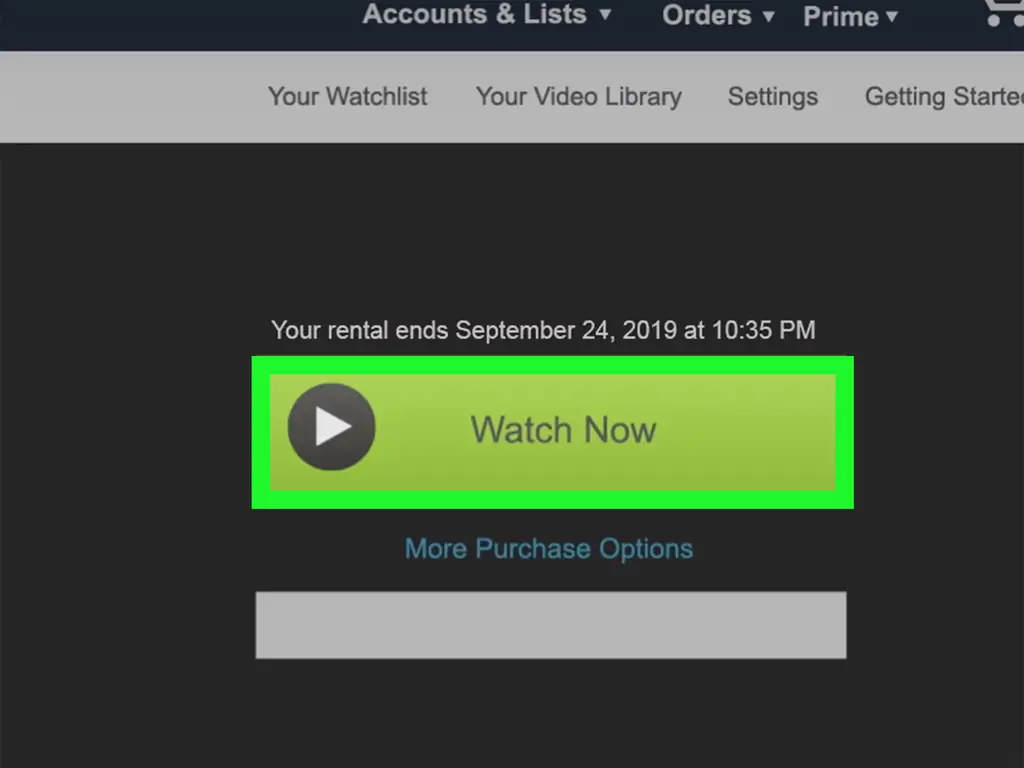Click empty gray space left of Your Watchlist
The width and height of the screenshot is (1024, 768).
(x=131, y=97)
